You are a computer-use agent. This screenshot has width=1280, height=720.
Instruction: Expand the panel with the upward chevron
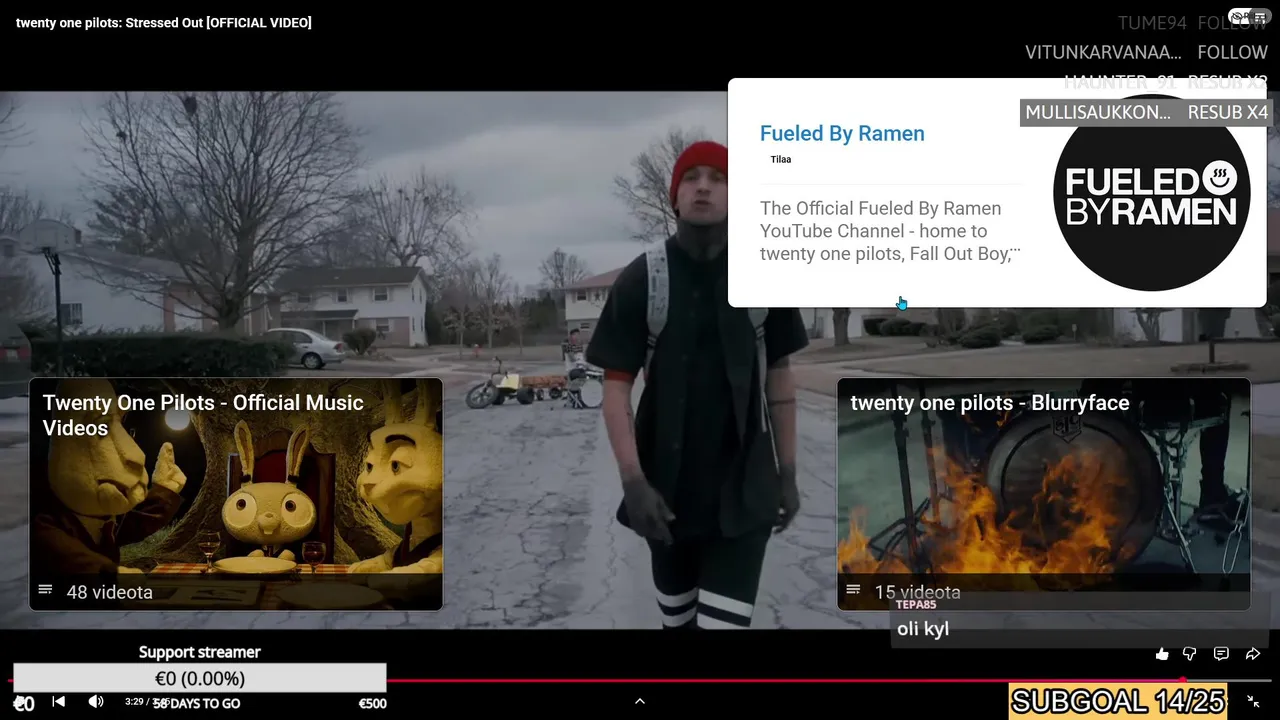[640, 702]
